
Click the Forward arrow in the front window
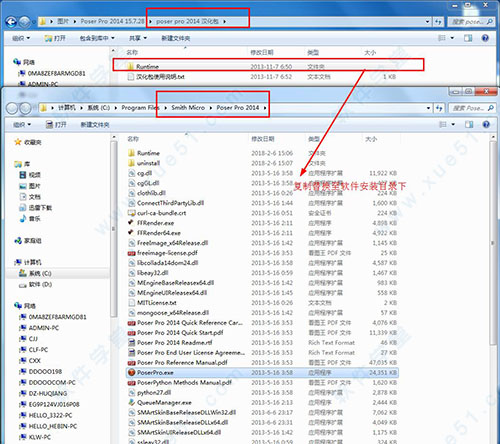[x=25, y=108]
